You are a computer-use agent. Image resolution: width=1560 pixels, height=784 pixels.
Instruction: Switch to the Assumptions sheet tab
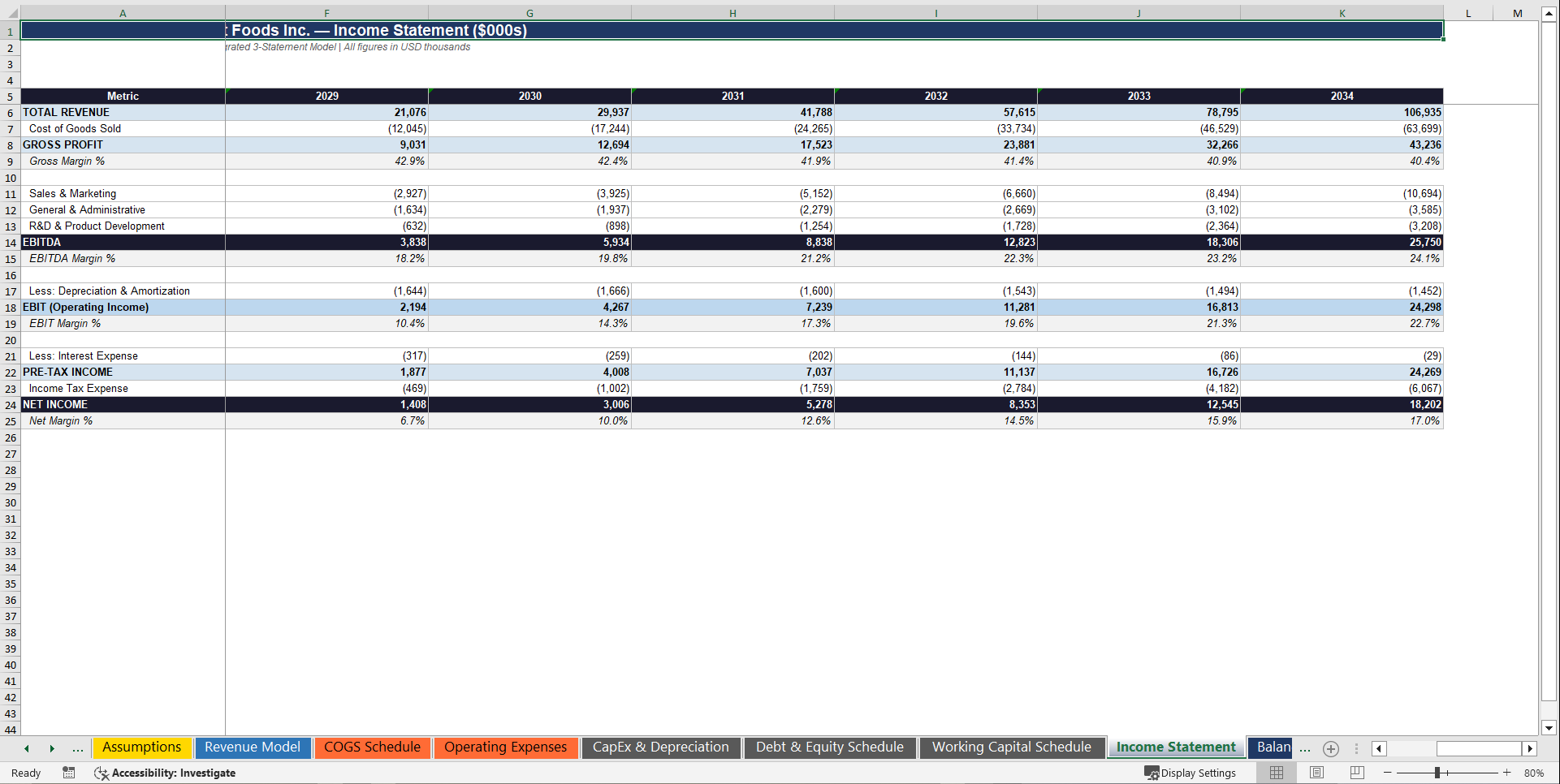point(141,747)
